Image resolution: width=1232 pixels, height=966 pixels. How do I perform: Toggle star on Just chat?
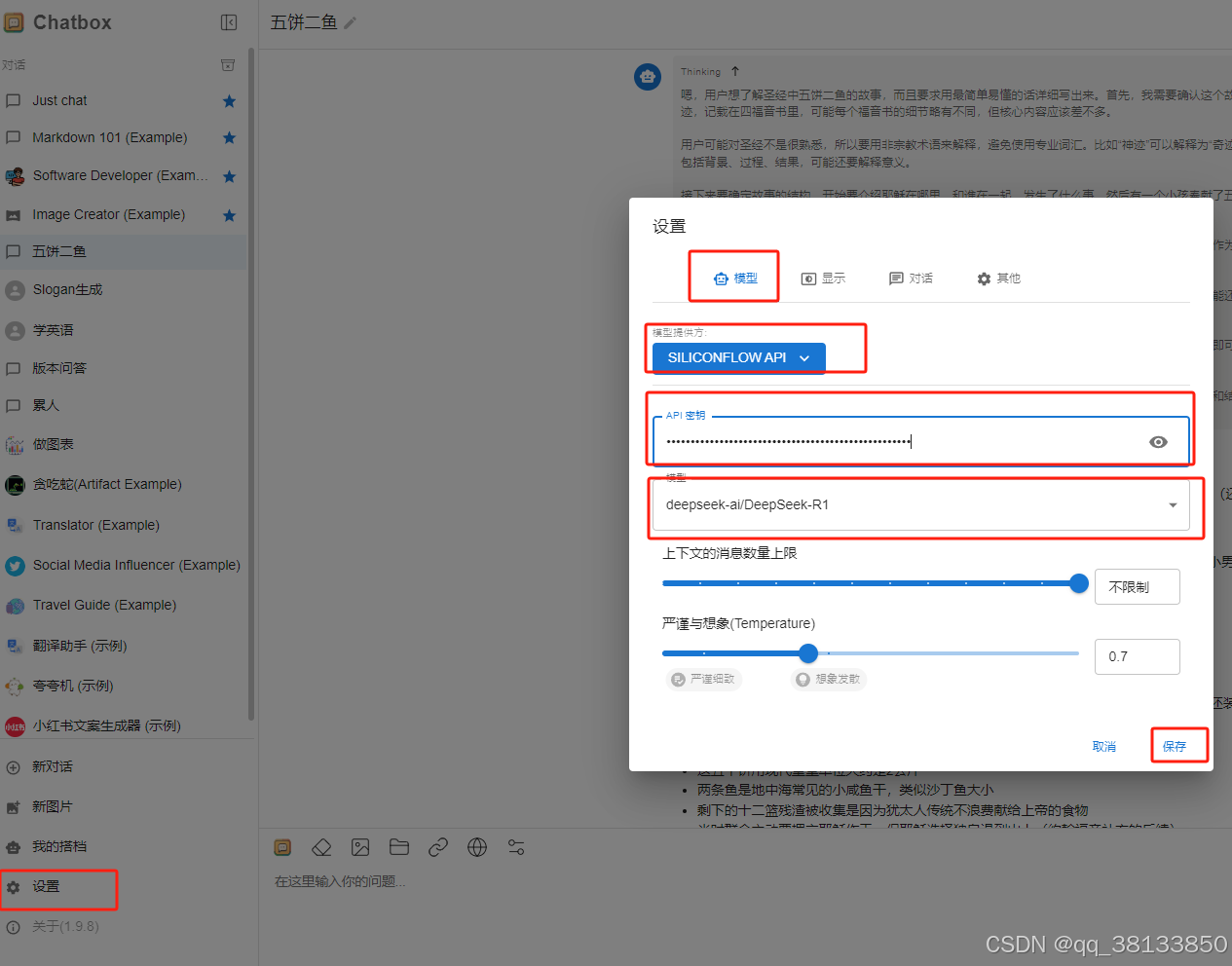[x=229, y=101]
